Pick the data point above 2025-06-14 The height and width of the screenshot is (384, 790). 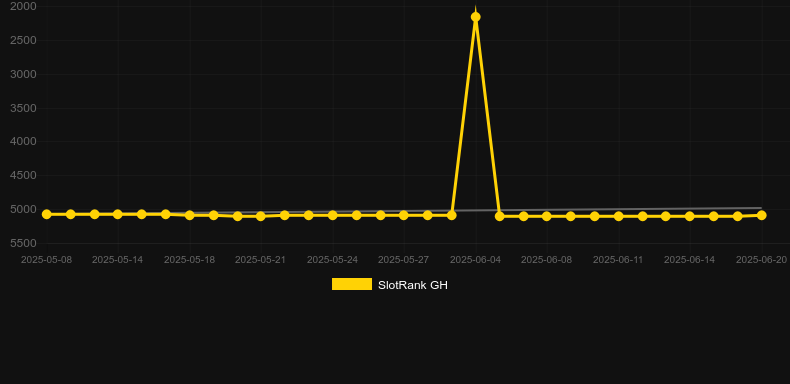click(x=690, y=216)
